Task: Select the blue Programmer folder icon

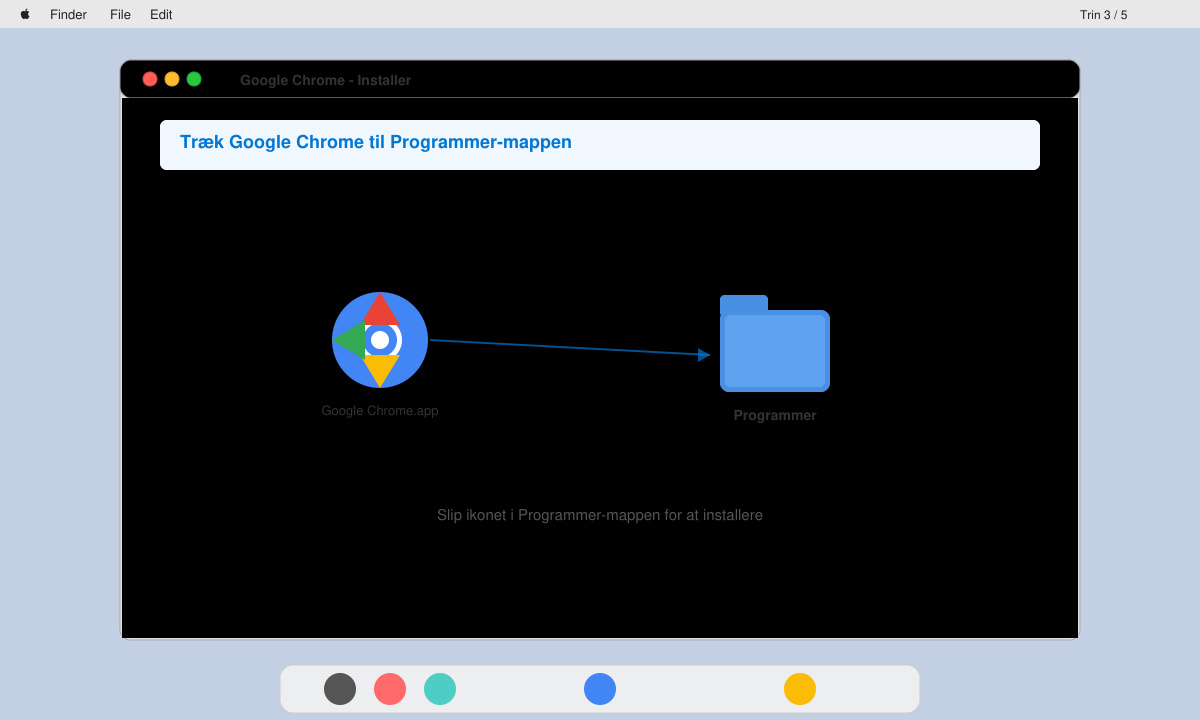Action: tap(775, 343)
